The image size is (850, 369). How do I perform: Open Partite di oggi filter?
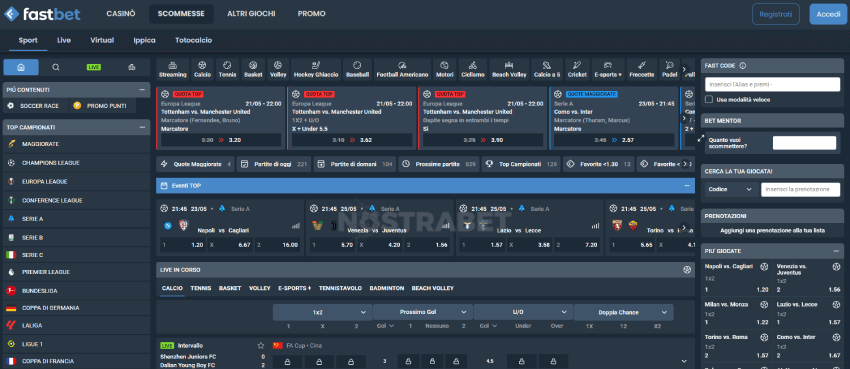pos(274,164)
